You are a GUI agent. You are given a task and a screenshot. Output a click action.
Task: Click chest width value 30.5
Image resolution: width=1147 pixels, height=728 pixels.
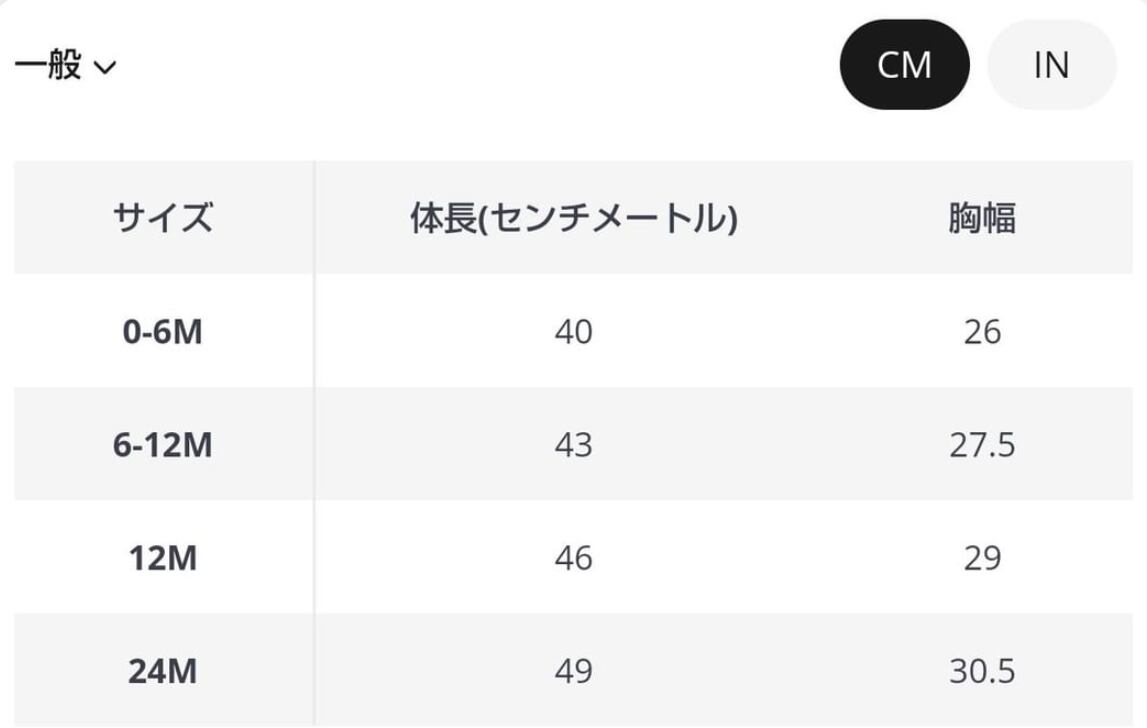click(x=982, y=671)
